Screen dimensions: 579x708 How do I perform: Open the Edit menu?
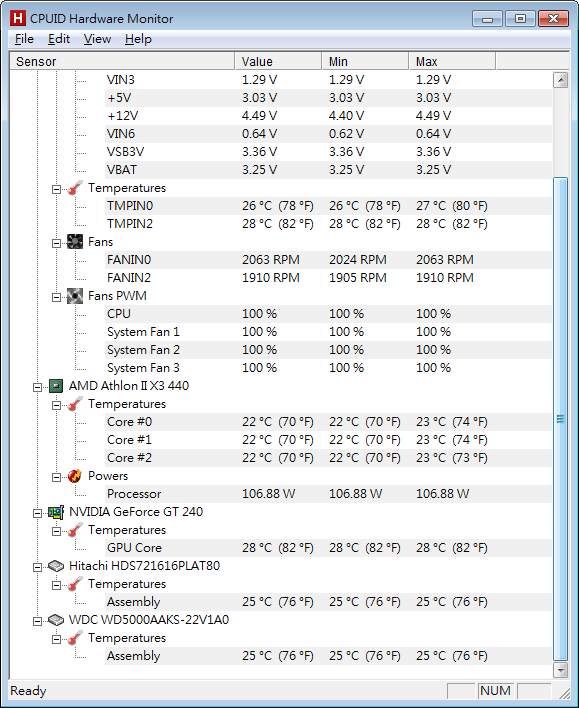(x=59, y=39)
